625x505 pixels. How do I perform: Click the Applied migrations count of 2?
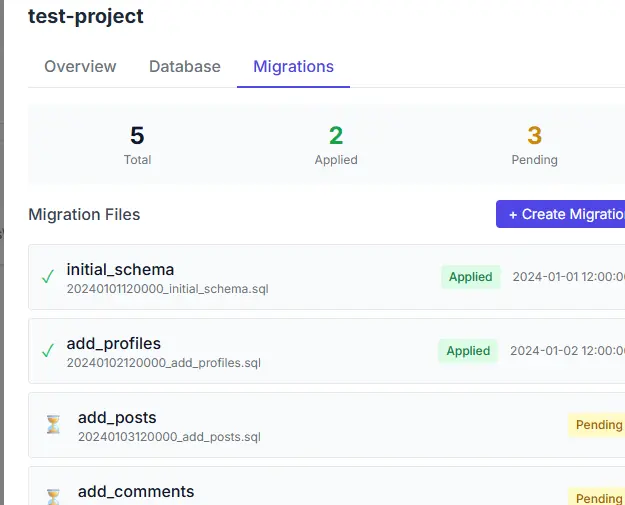tap(336, 136)
